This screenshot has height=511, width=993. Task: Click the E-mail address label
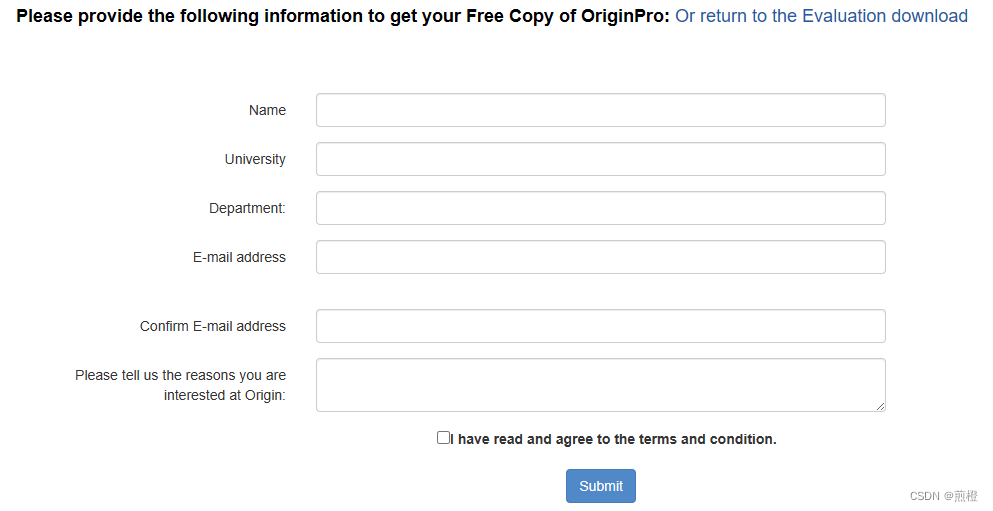[x=239, y=257]
